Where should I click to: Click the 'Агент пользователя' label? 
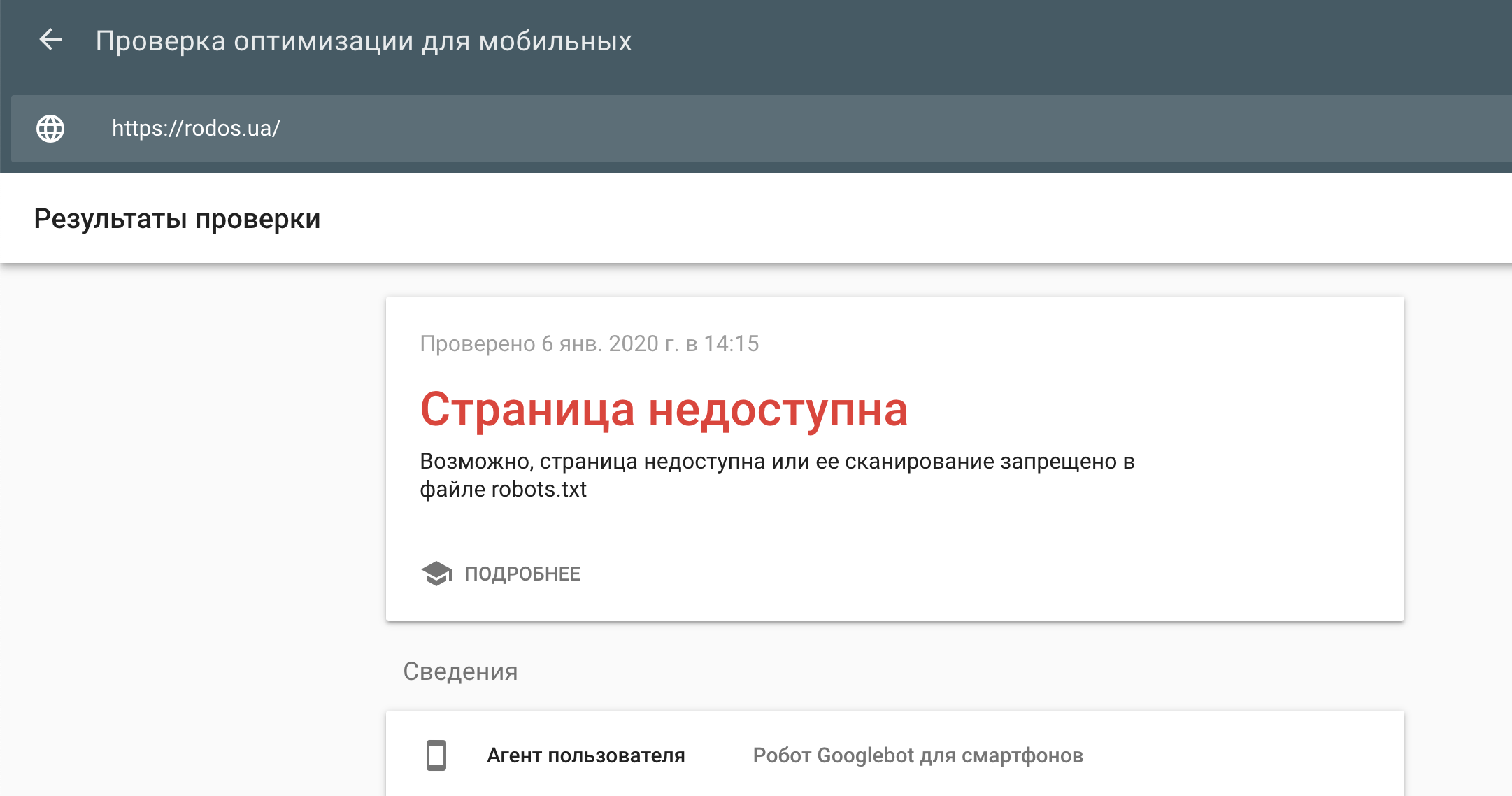(x=586, y=755)
